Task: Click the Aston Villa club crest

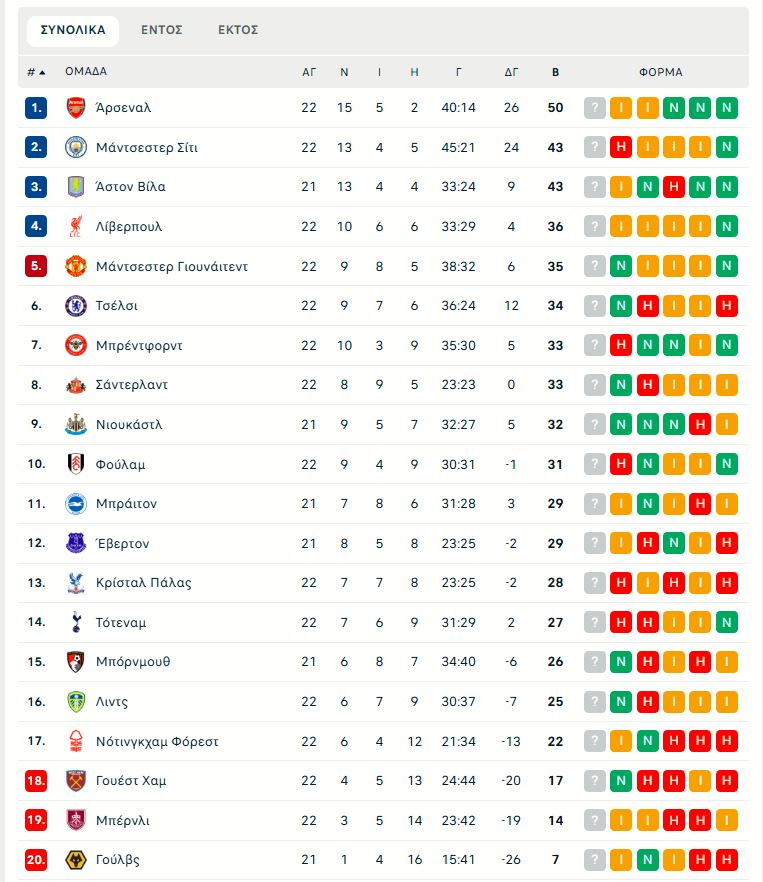Action: point(76,187)
